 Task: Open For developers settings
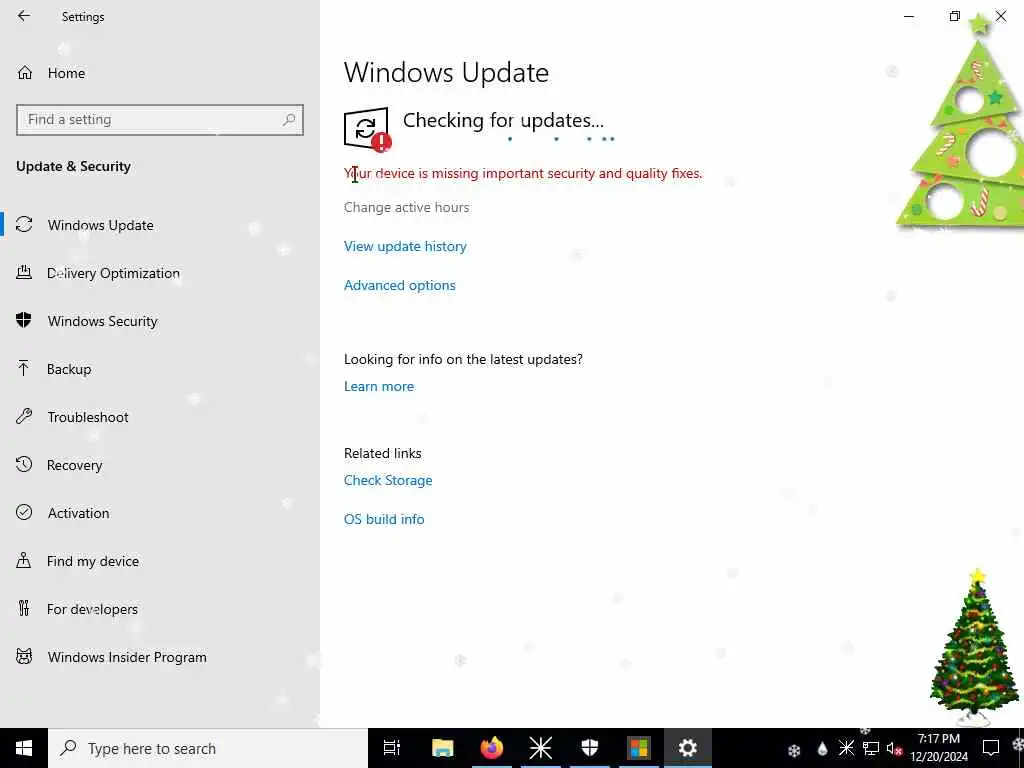[x=160, y=609]
